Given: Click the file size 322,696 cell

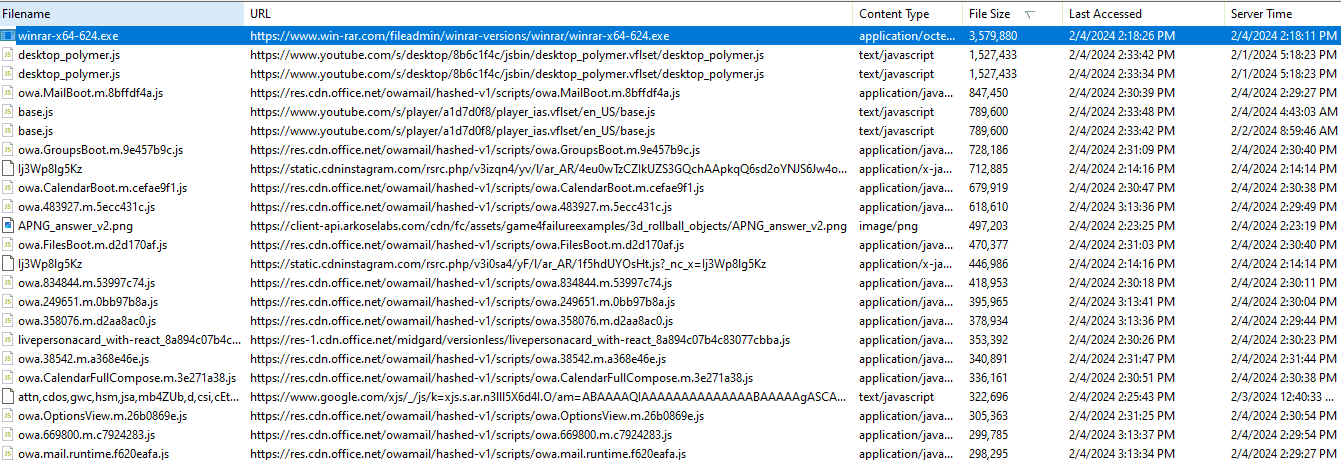Looking at the screenshot, I should (x=988, y=396).
